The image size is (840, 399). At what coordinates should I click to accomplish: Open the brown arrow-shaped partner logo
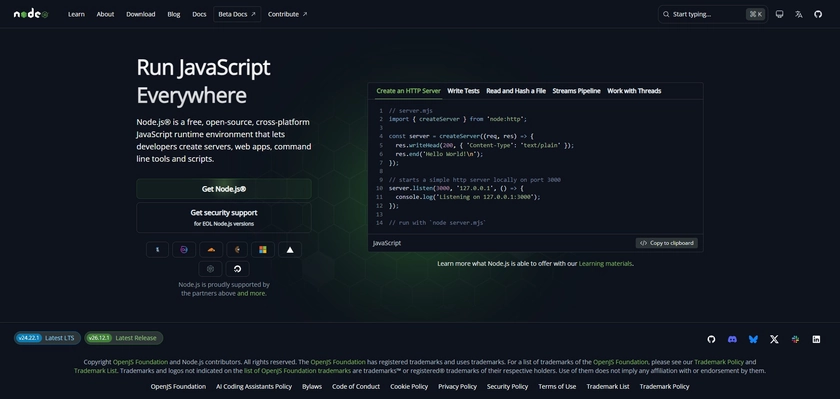[237, 250]
